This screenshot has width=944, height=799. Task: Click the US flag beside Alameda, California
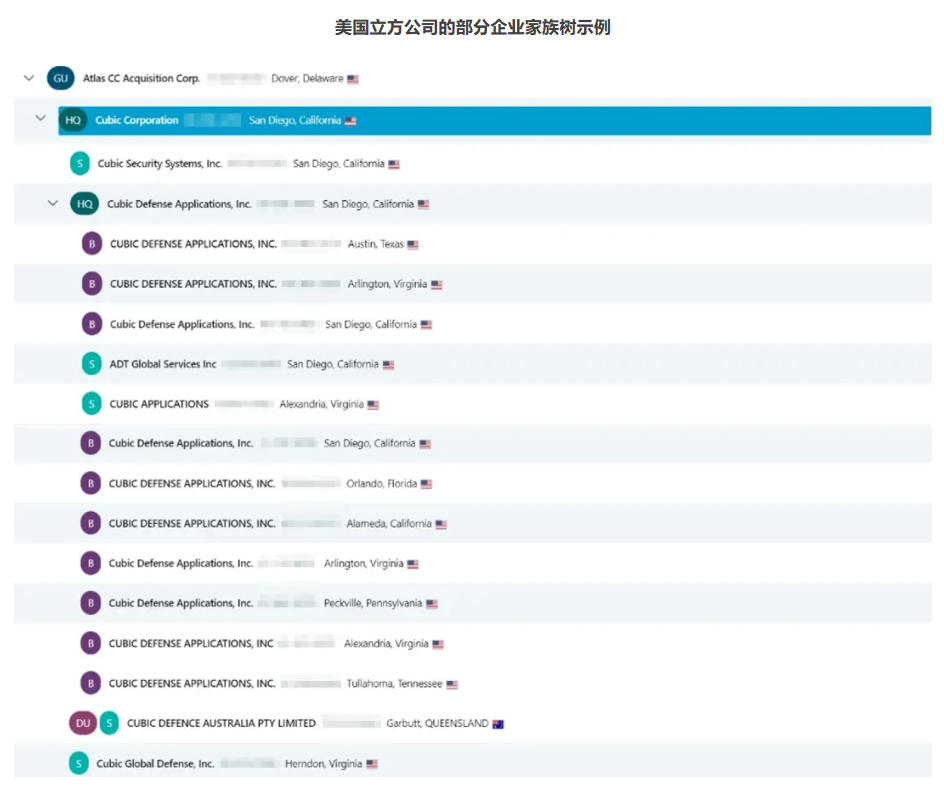click(441, 524)
